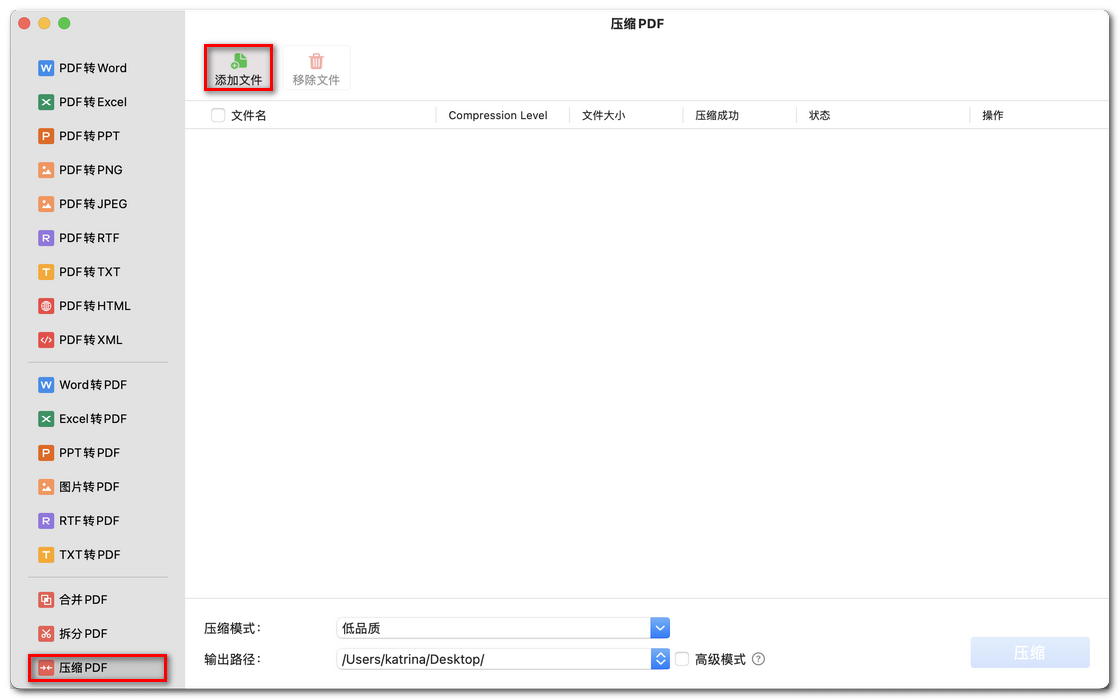Click the 高级模式 help question mark

click(x=758, y=659)
